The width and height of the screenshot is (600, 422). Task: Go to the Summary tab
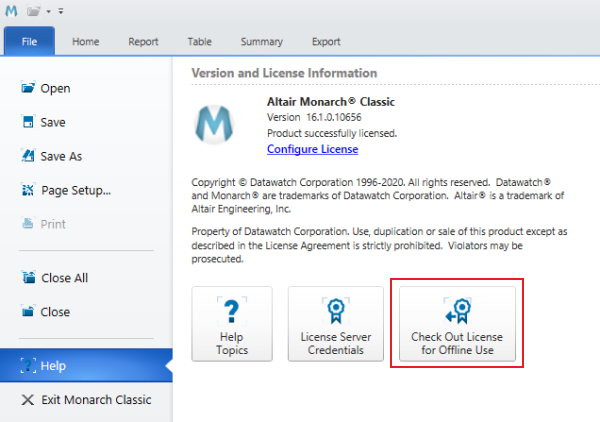pos(262,42)
